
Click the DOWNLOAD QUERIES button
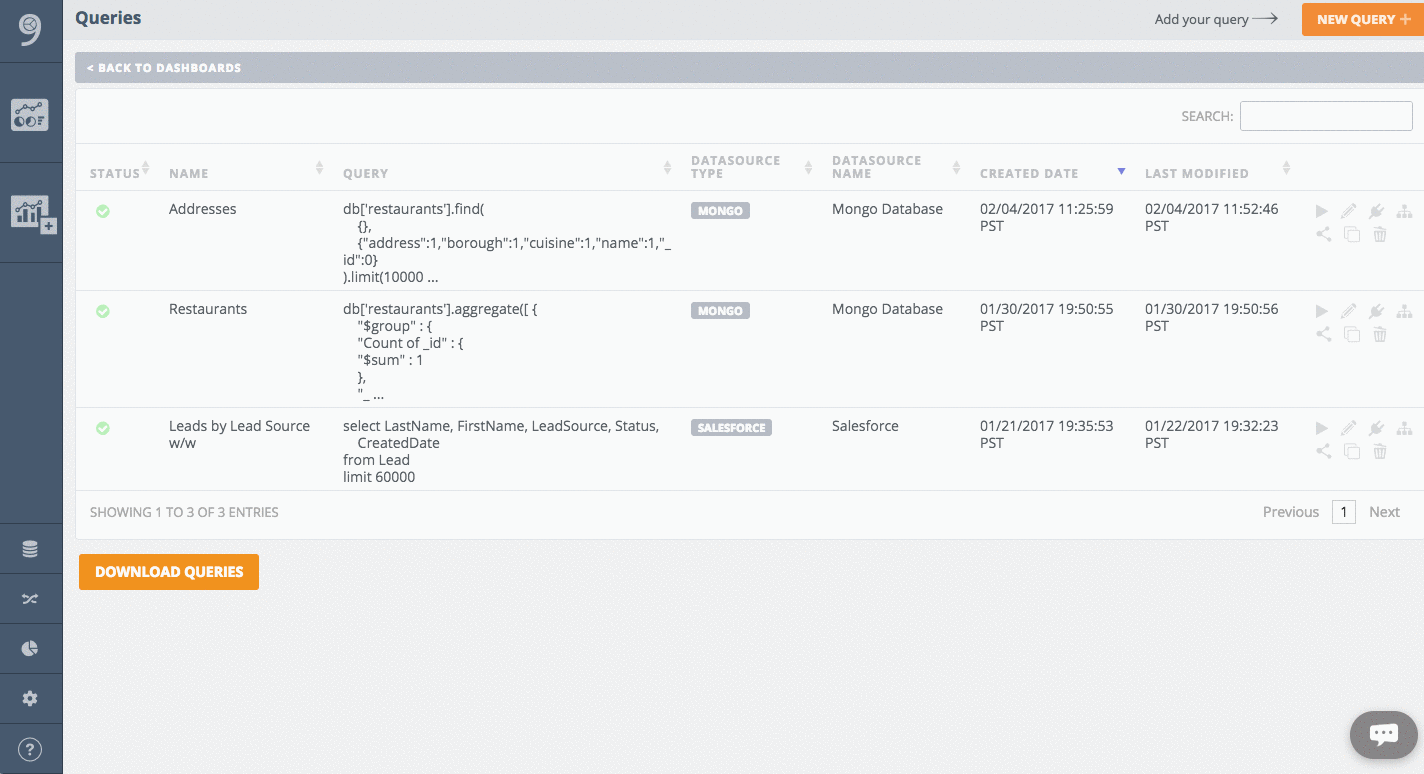(x=168, y=571)
